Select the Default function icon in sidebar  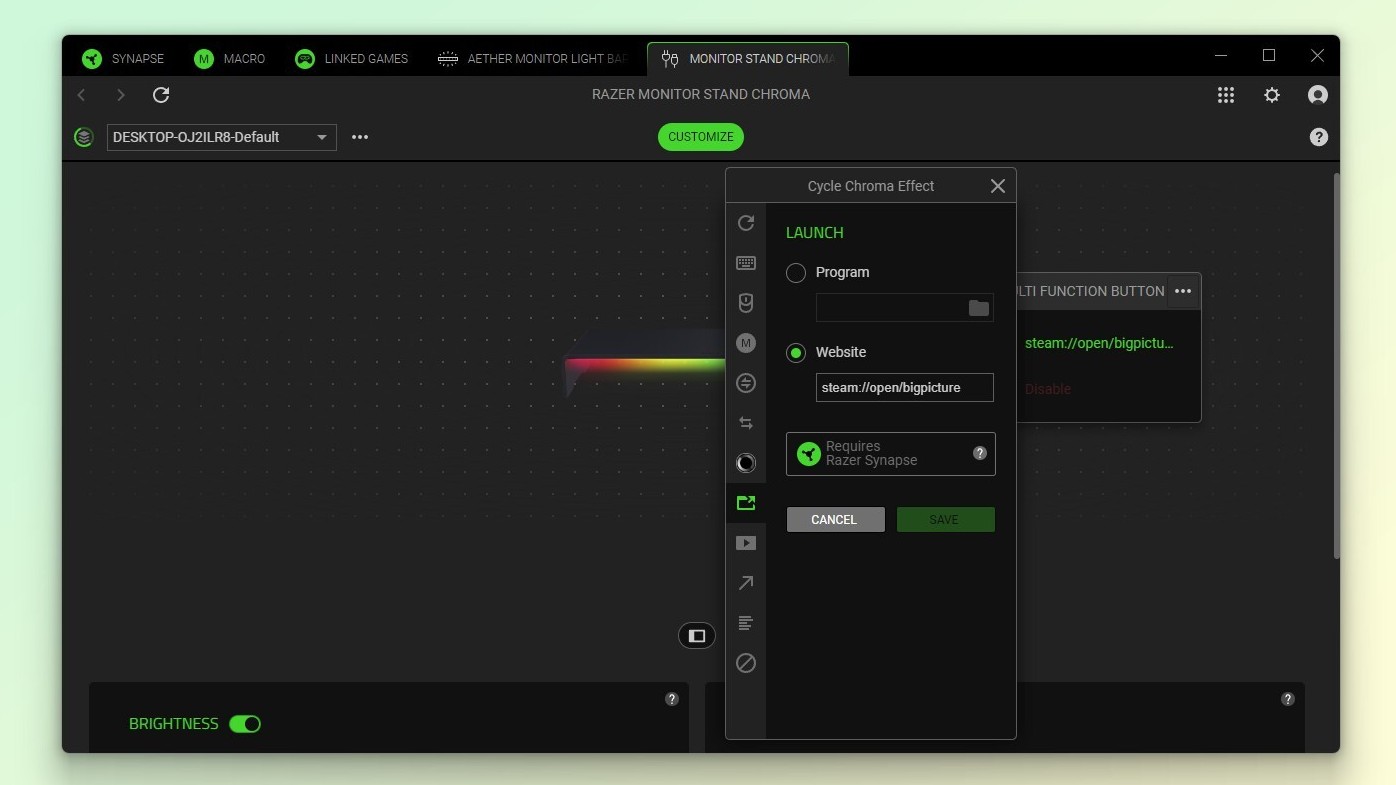pyautogui.click(x=746, y=223)
